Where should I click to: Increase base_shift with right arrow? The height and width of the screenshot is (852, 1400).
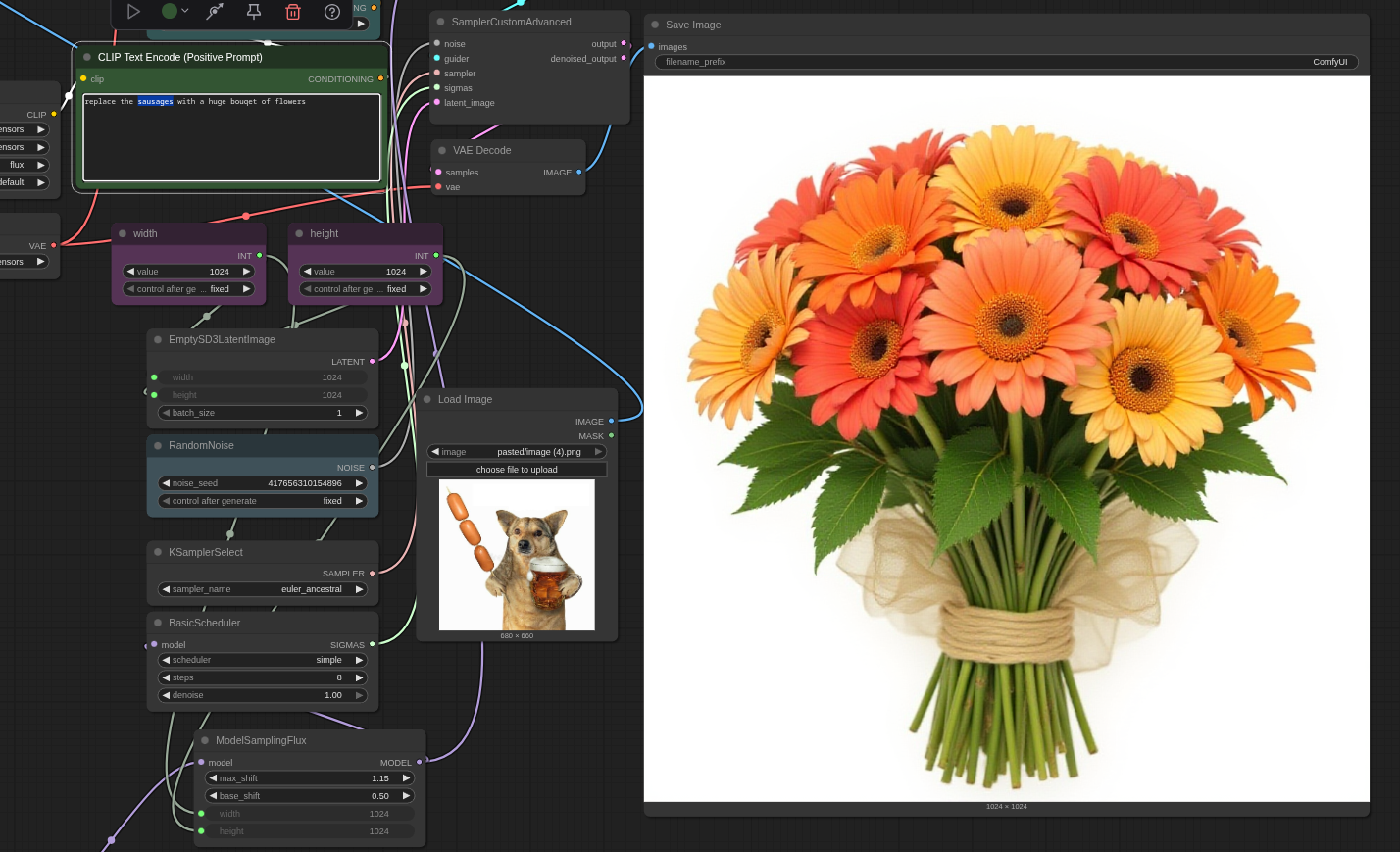(406, 796)
